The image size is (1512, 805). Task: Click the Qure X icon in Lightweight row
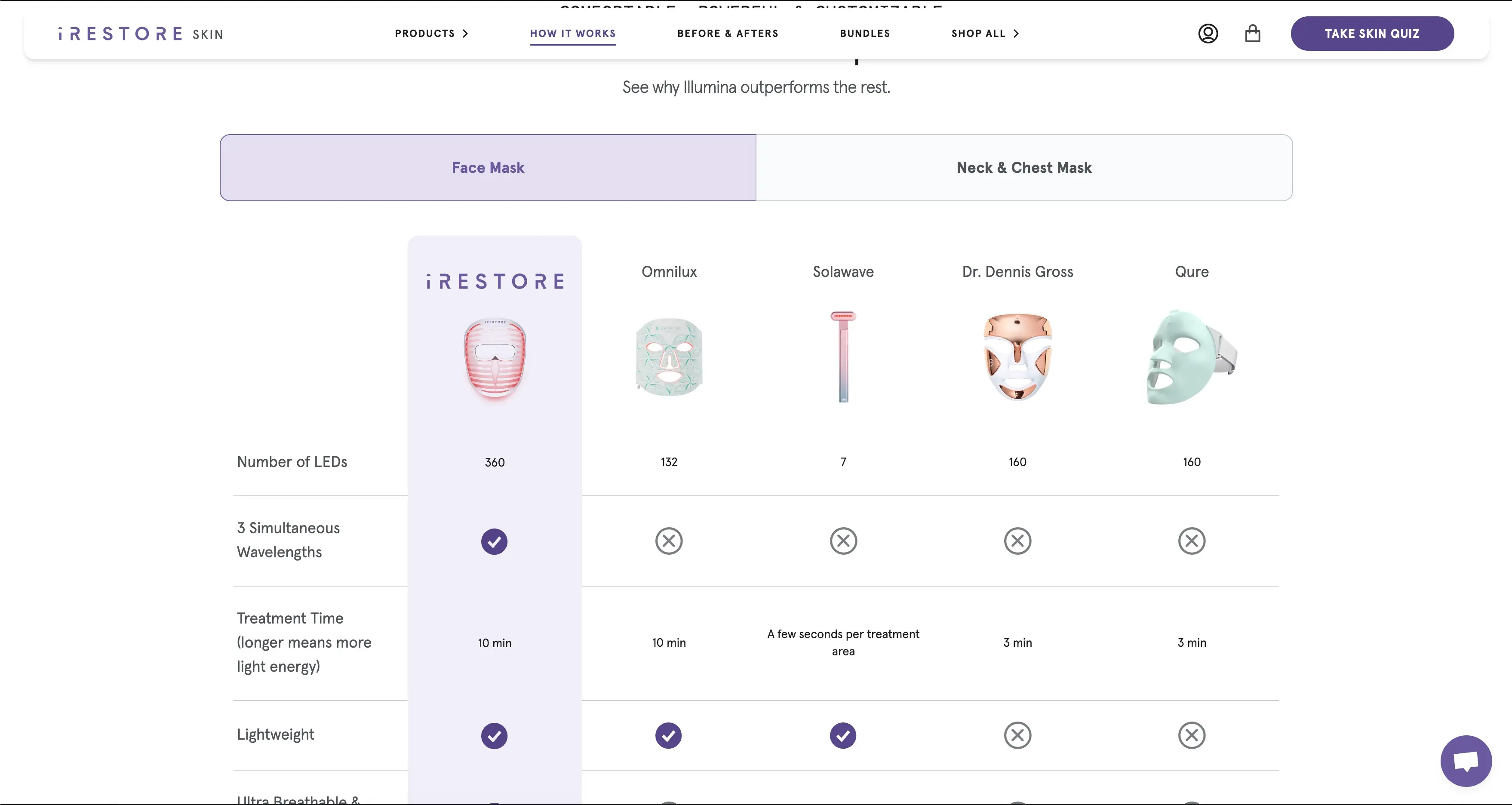1191,735
